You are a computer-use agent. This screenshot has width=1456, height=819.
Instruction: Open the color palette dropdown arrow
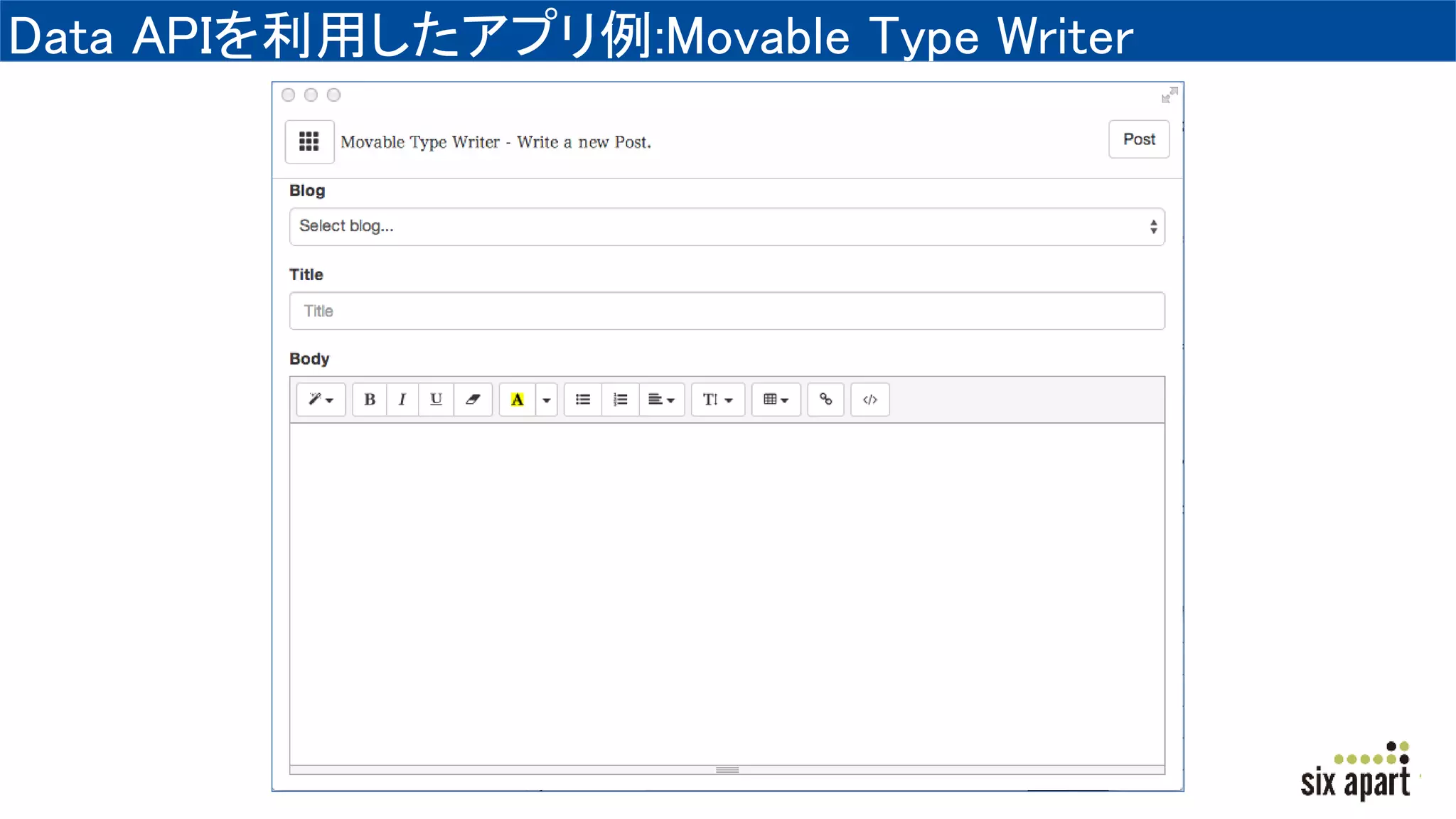[546, 400]
